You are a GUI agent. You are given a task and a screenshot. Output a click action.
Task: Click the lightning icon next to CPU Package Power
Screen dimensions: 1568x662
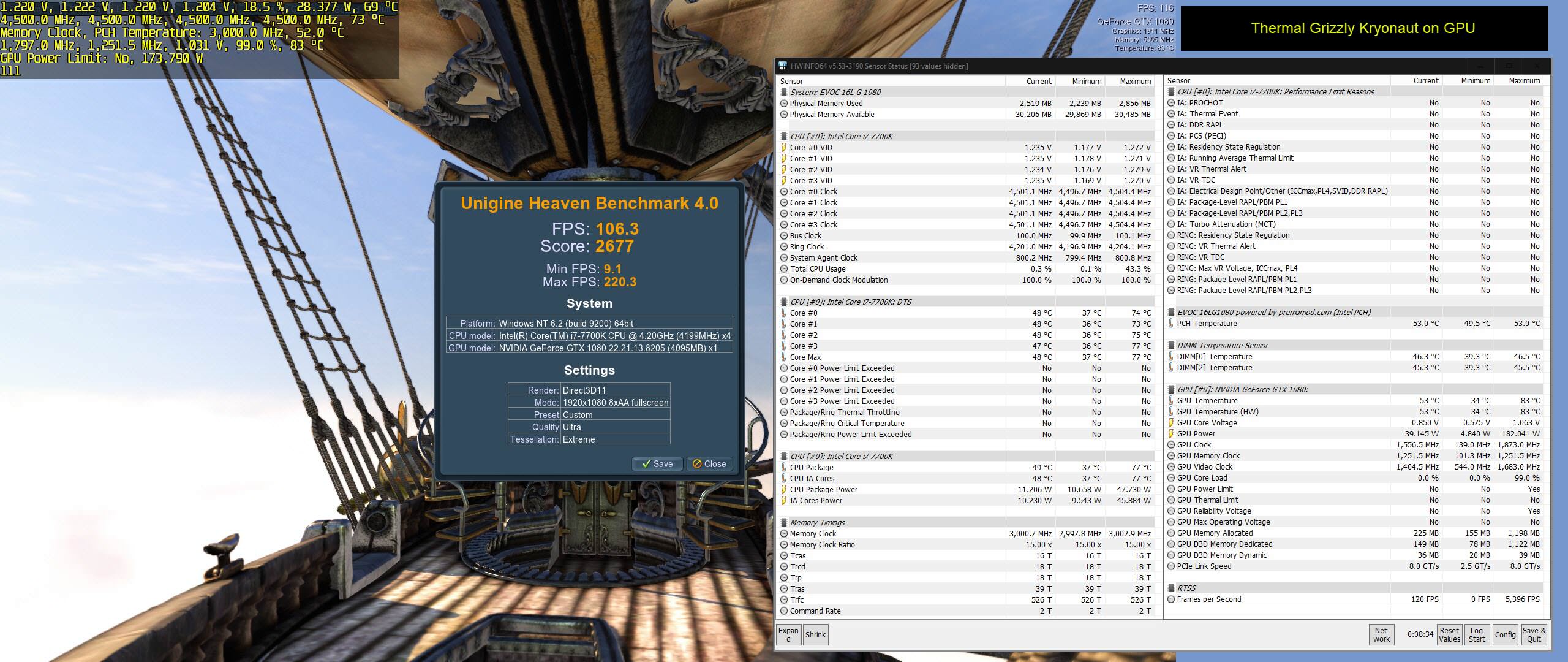(x=783, y=490)
